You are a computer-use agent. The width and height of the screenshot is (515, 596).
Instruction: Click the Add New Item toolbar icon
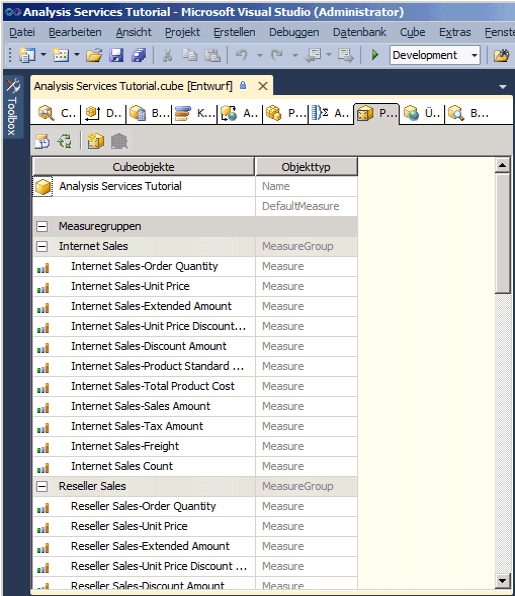pyautogui.click(x=60, y=55)
